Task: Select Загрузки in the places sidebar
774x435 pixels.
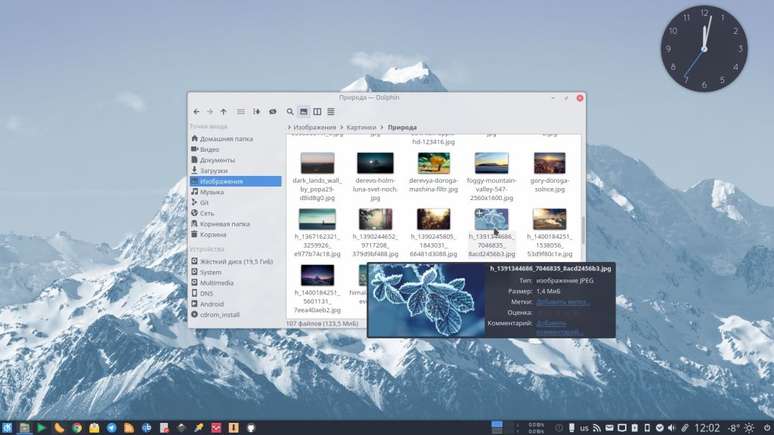Action: point(213,171)
